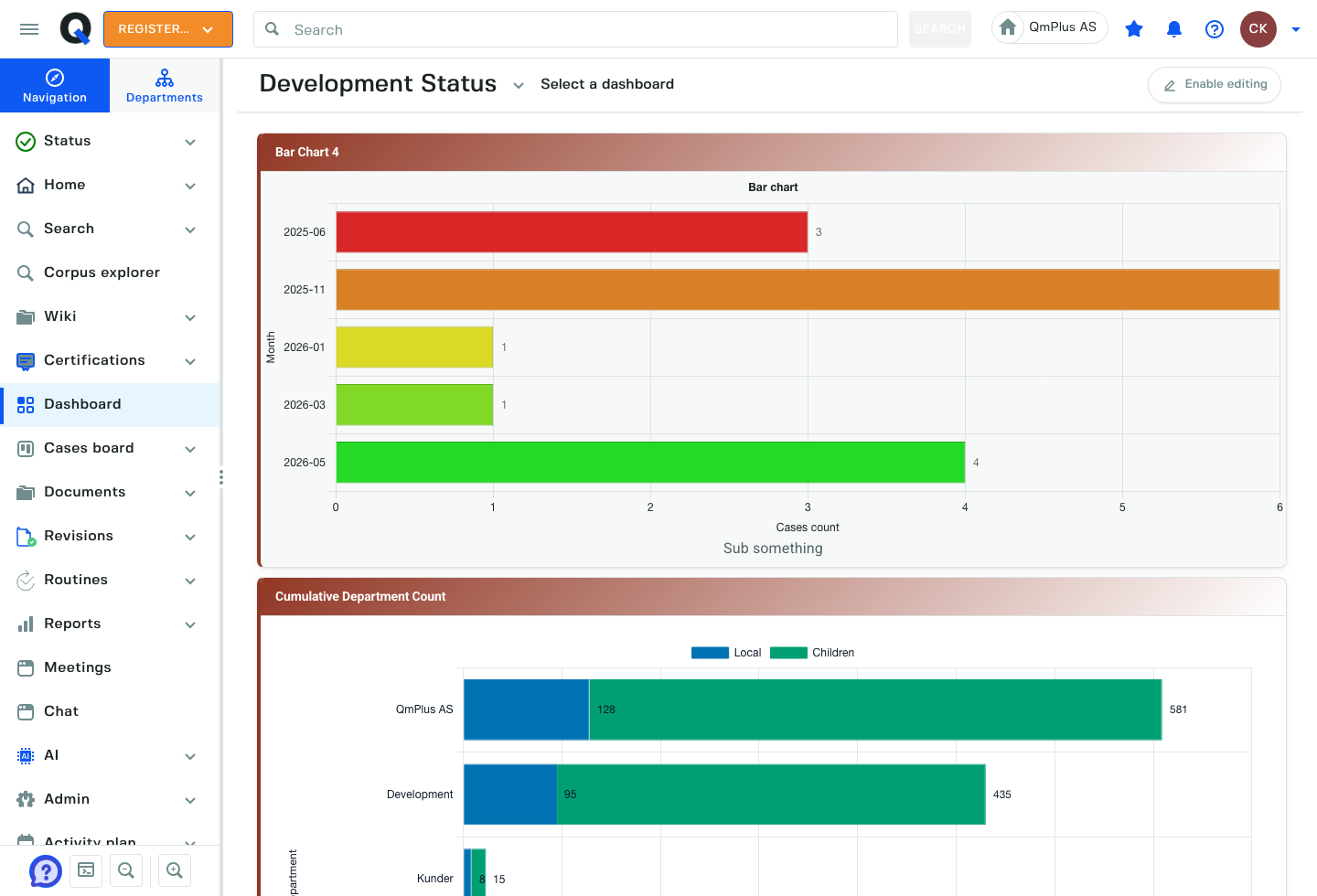The image size is (1317, 896).
Task: Click the Status checkmark icon
Action: tap(26, 141)
